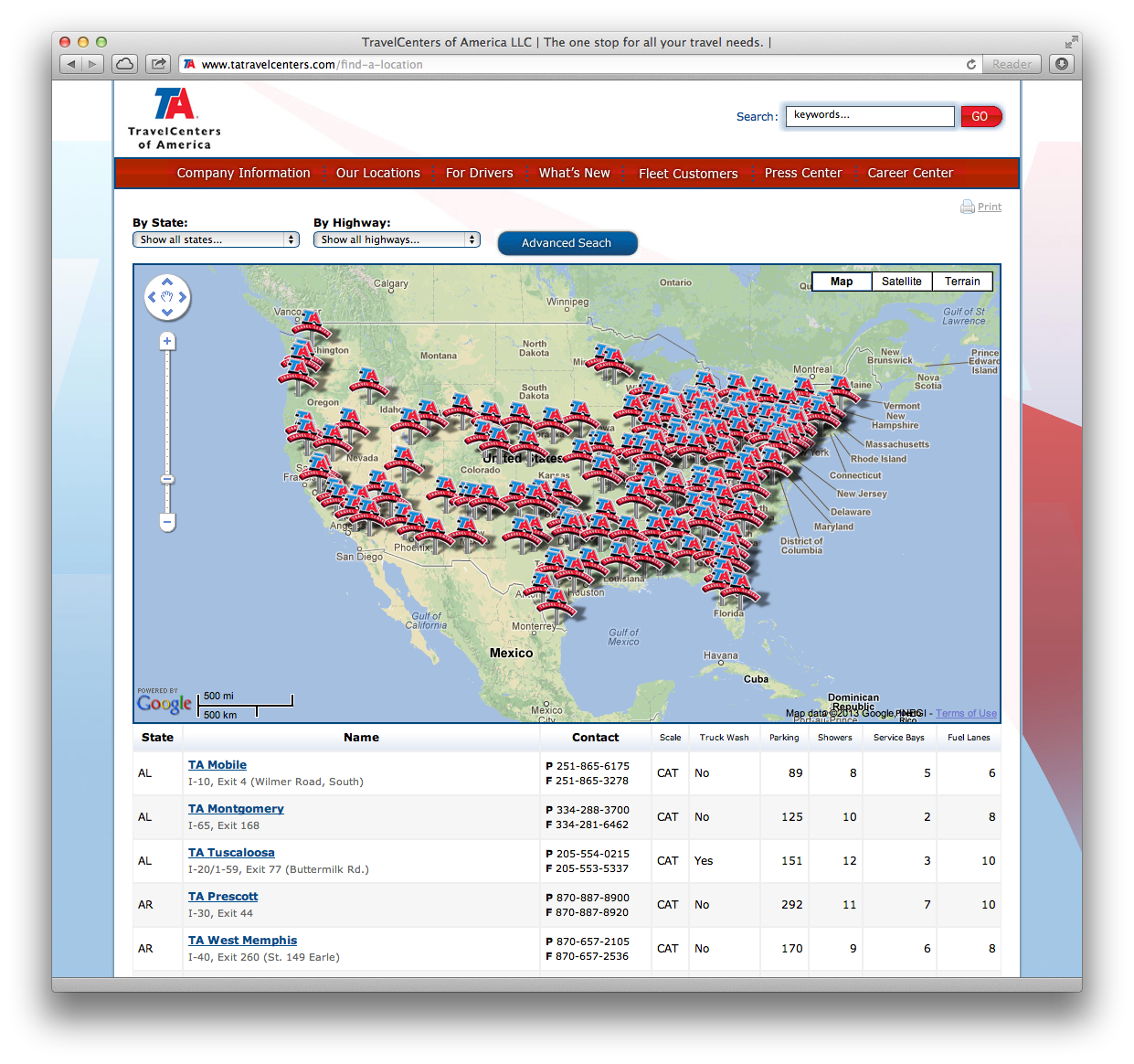Screen dimensions: 1134x1064
Task: Click the Google logo on map
Action: (164, 704)
